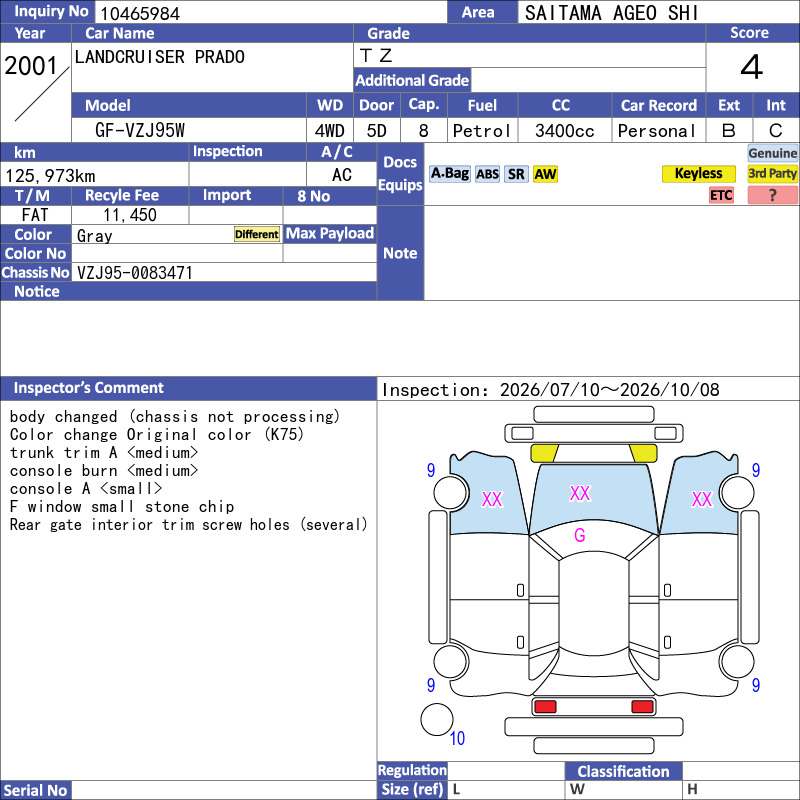Viewport: 800px width, 800px height.
Task: Select the Keyless equipment badge
Action: pos(698,173)
